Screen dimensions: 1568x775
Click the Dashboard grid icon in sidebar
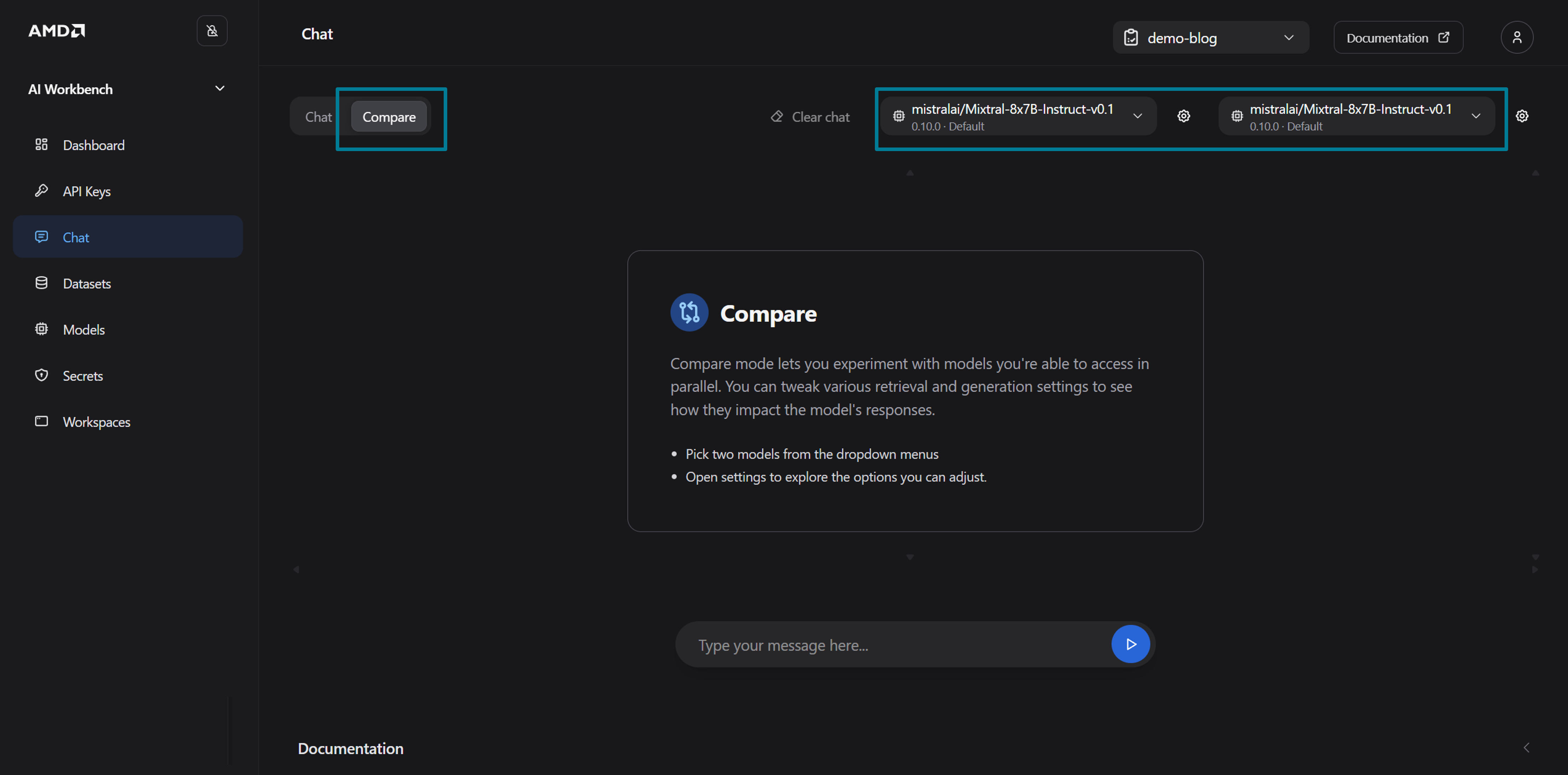(41, 144)
